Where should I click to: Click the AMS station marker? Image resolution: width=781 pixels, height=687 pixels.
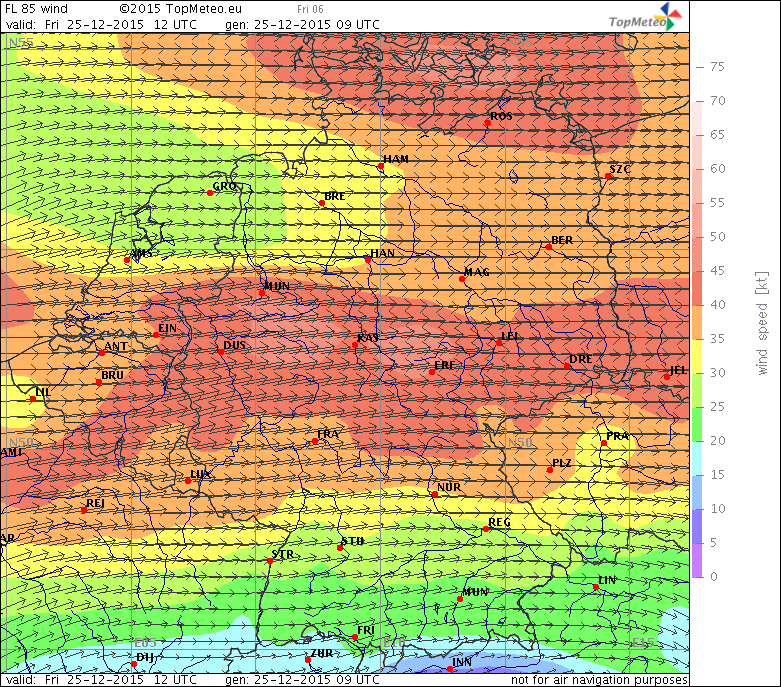(x=127, y=260)
